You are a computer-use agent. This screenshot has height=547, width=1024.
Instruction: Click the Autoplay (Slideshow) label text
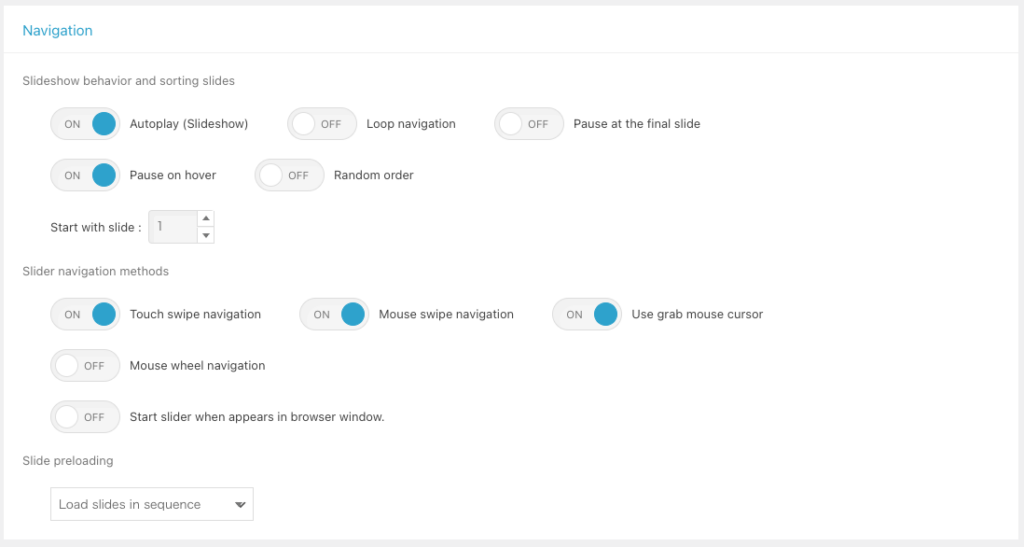(x=189, y=124)
